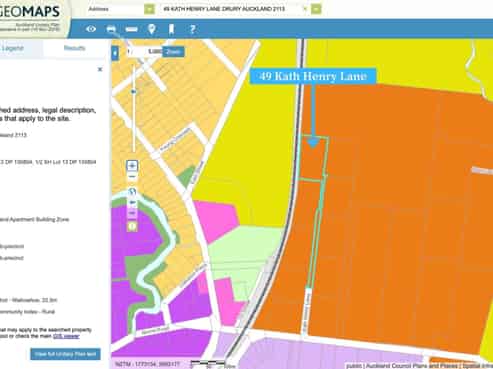This screenshot has height=369, width=493.
Task: Open the print map tool
Action: click(111, 29)
